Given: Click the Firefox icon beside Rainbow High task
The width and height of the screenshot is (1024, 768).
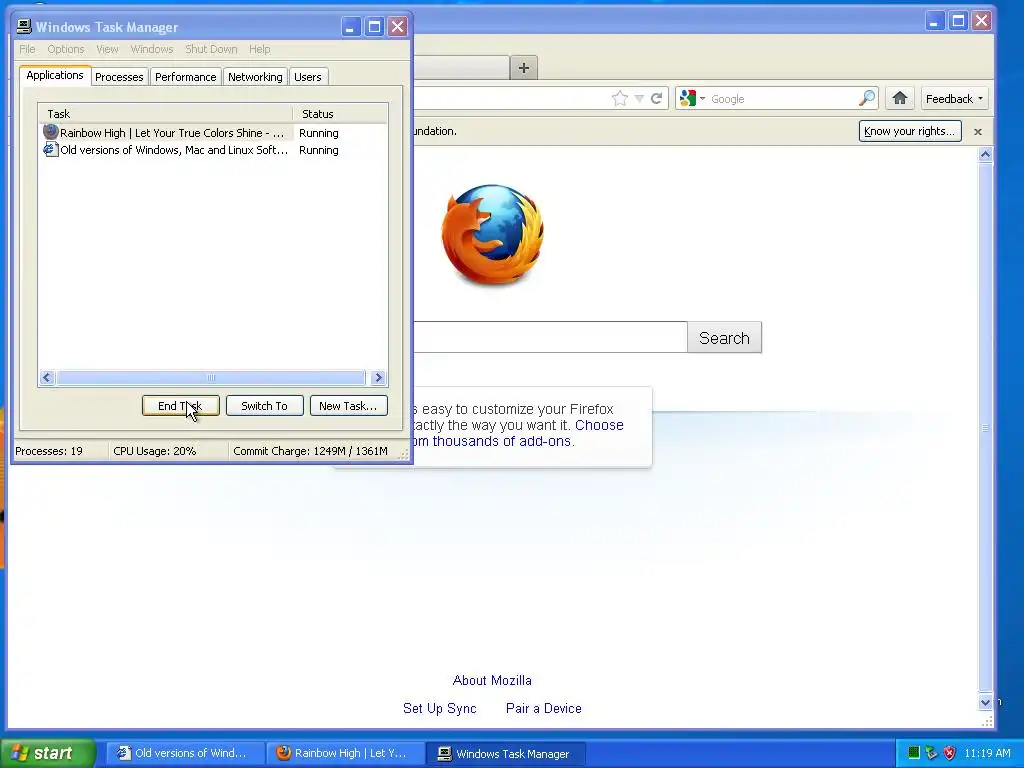Looking at the screenshot, I should click(51, 132).
